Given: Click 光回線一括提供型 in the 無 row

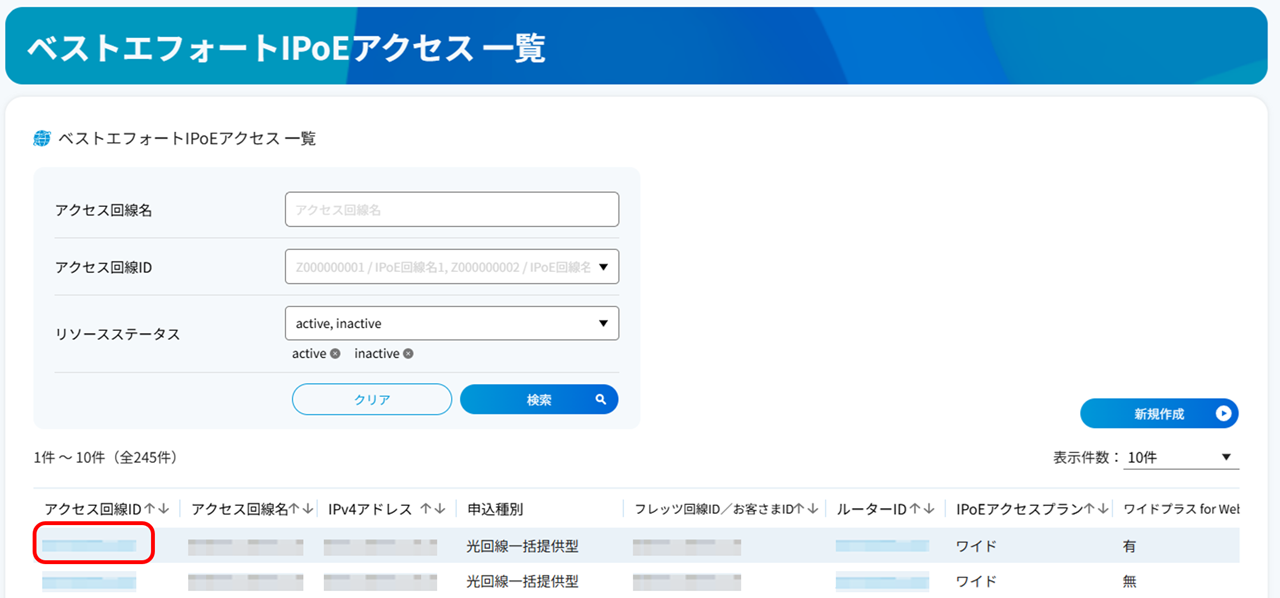Looking at the screenshot, I should coord(523,581).
